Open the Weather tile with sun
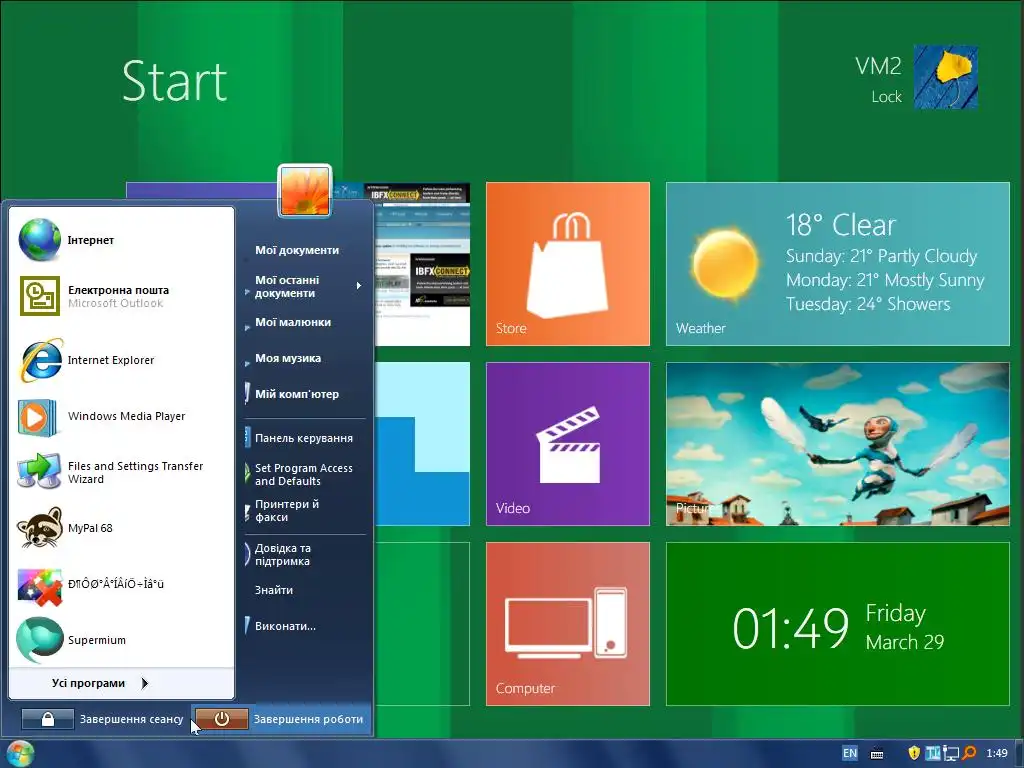The image size is (1024, 768). tap(838, 264)
